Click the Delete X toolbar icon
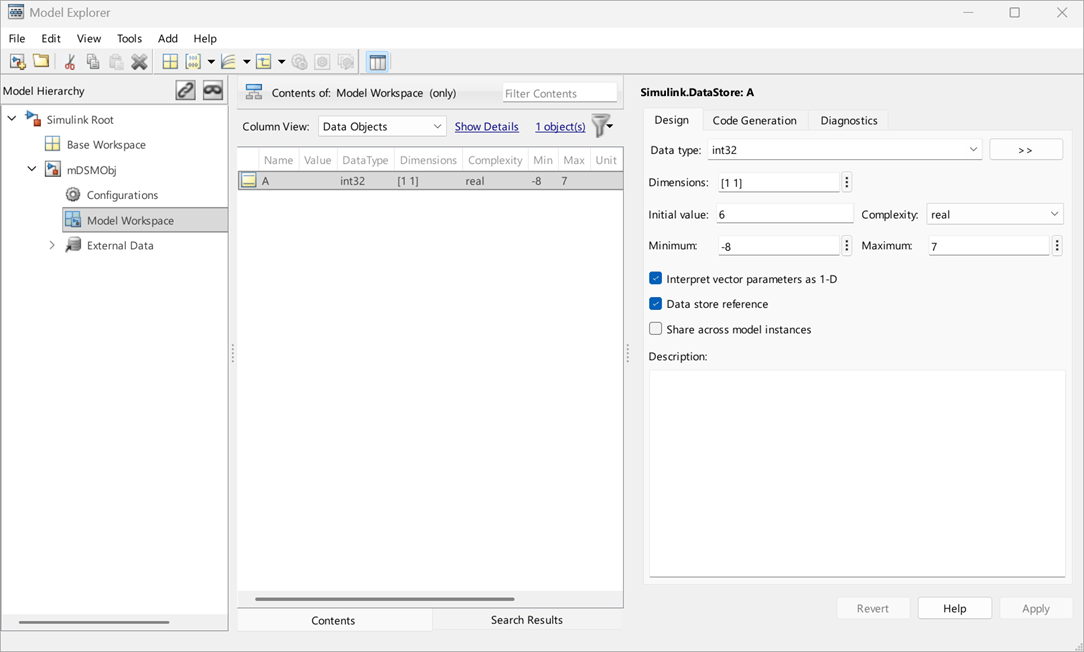Image resolution: width=1084 pixels, height=652 pixels. pos(140,62)
